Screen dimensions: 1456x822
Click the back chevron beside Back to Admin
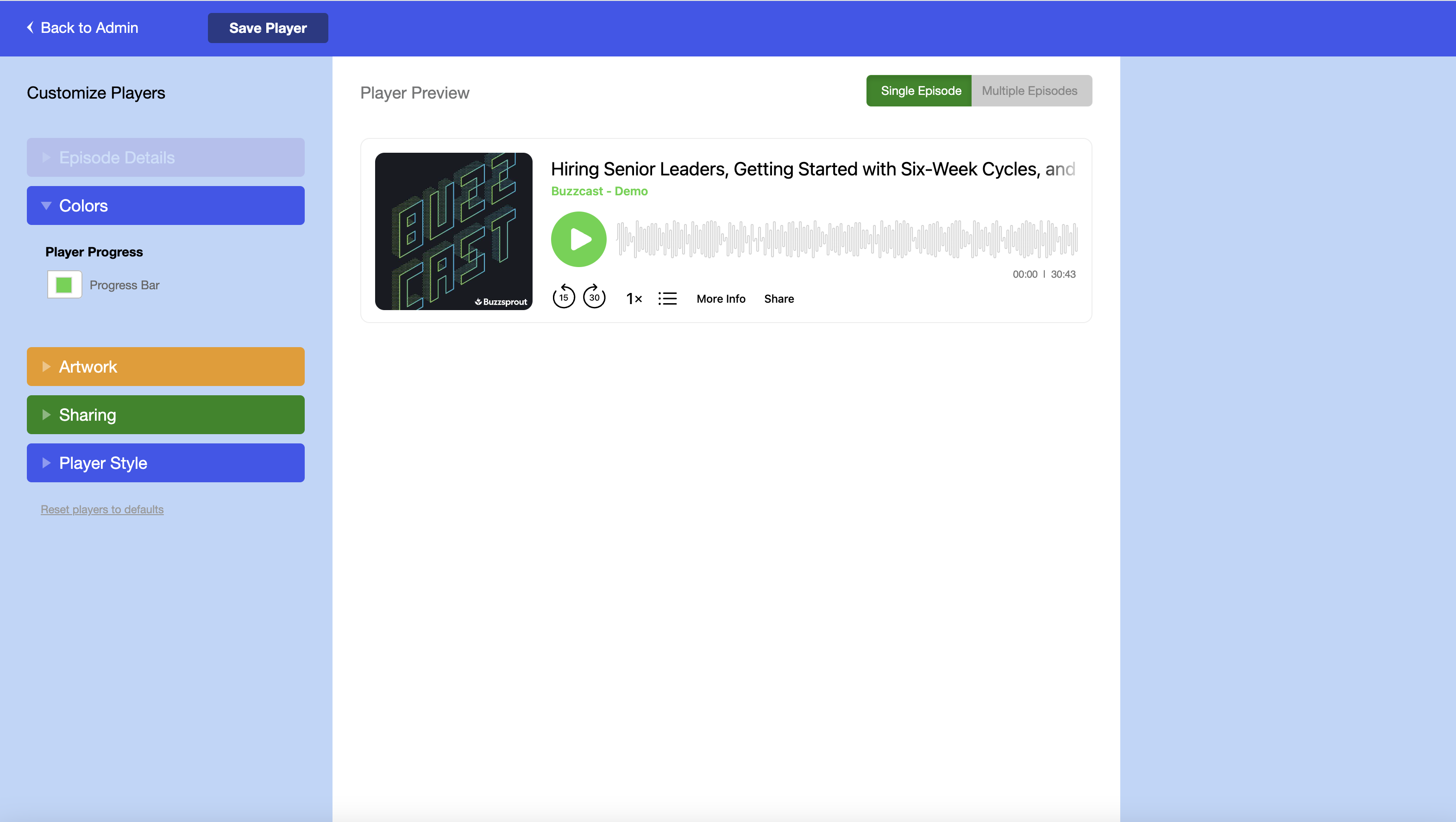[x=30, y=27]
